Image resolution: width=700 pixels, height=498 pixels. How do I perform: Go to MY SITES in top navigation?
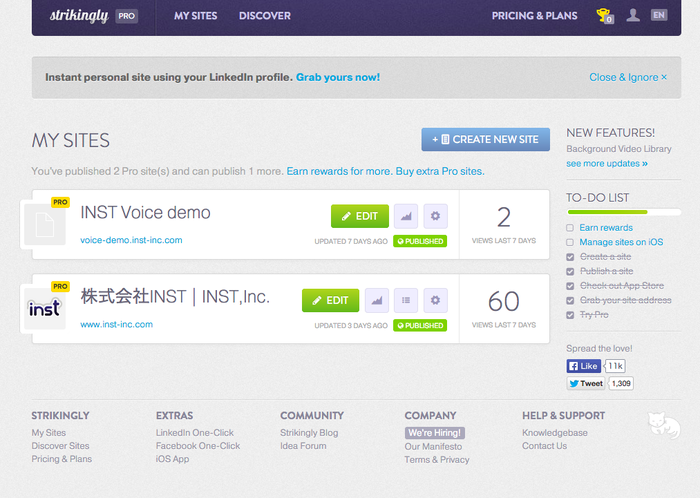(x=196, y=16)
